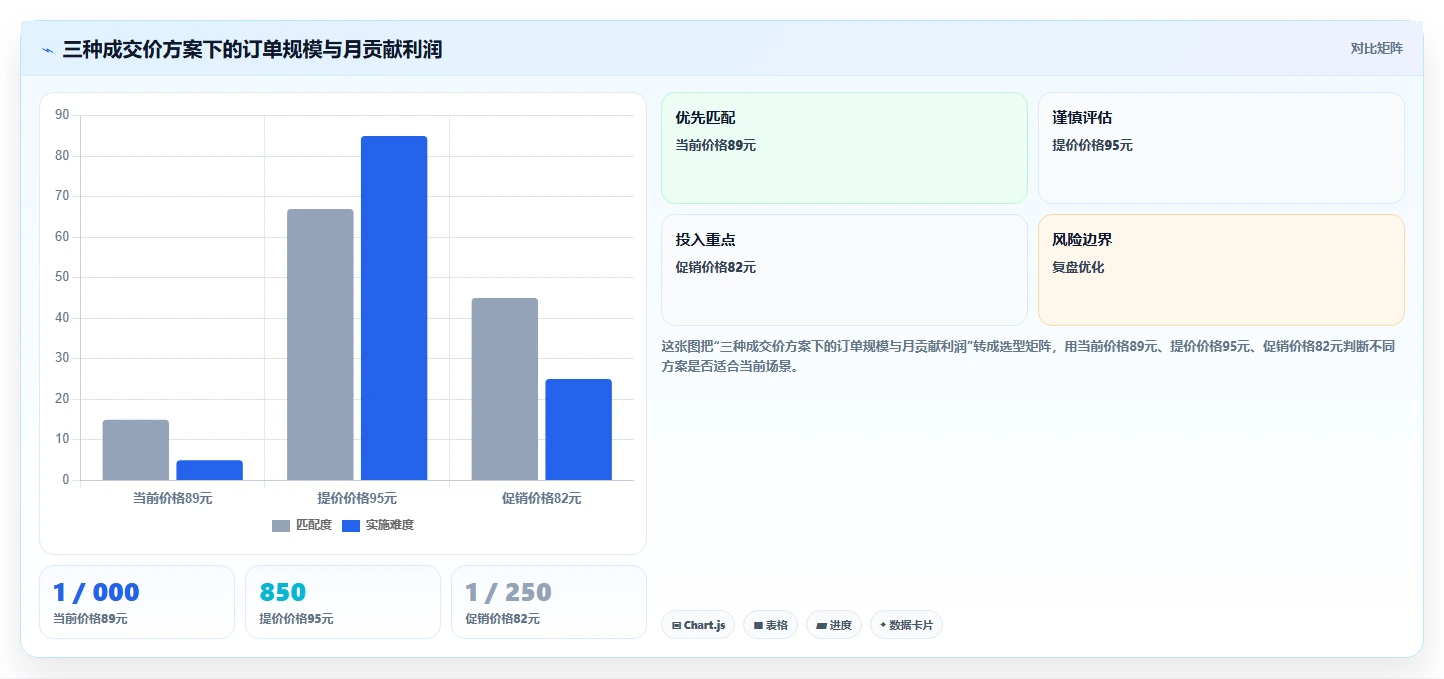Click the 1 / 000 stat card
1444x679 pixels.
click(137, 602)
